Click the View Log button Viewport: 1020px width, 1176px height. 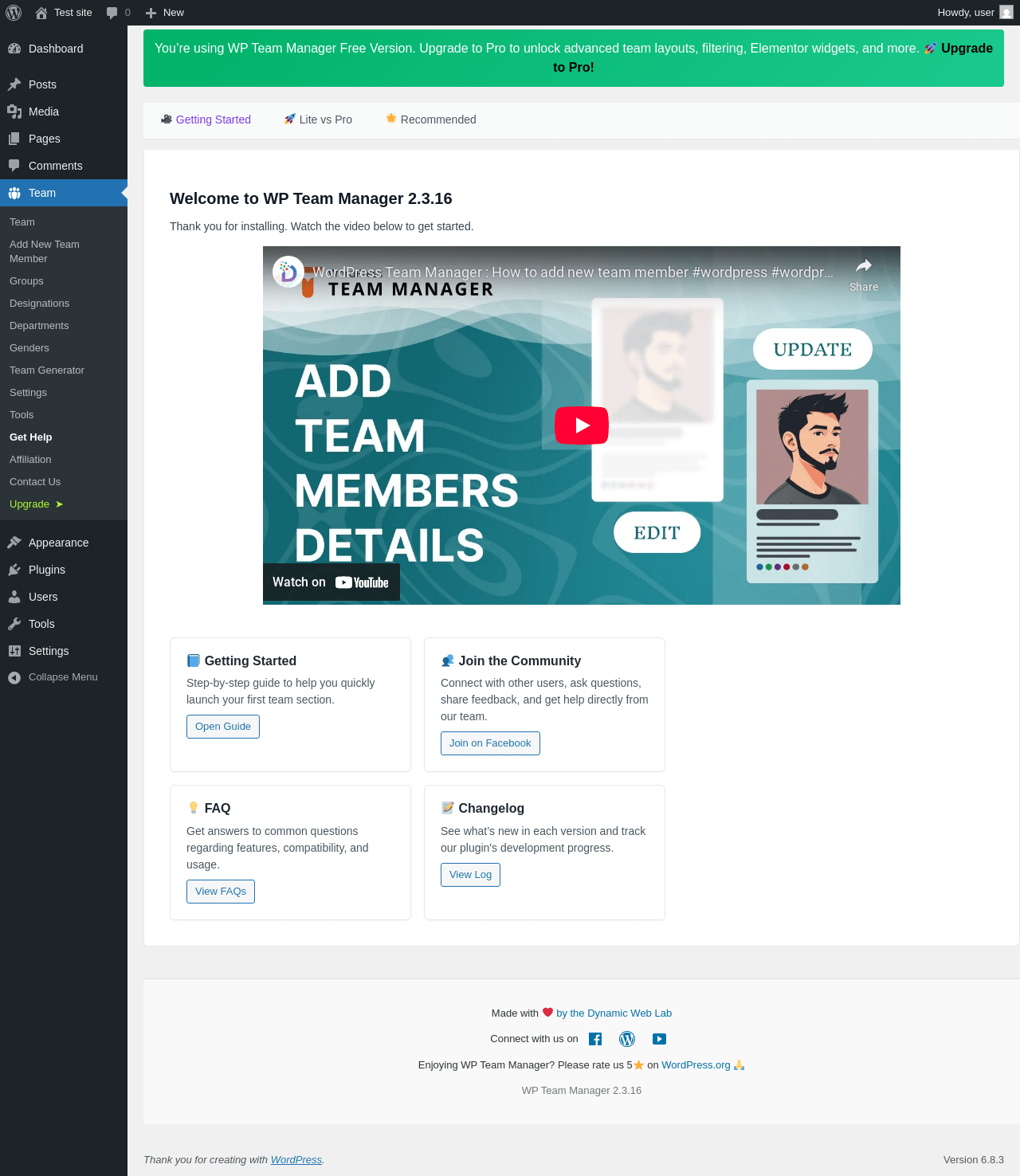[470, 875]
